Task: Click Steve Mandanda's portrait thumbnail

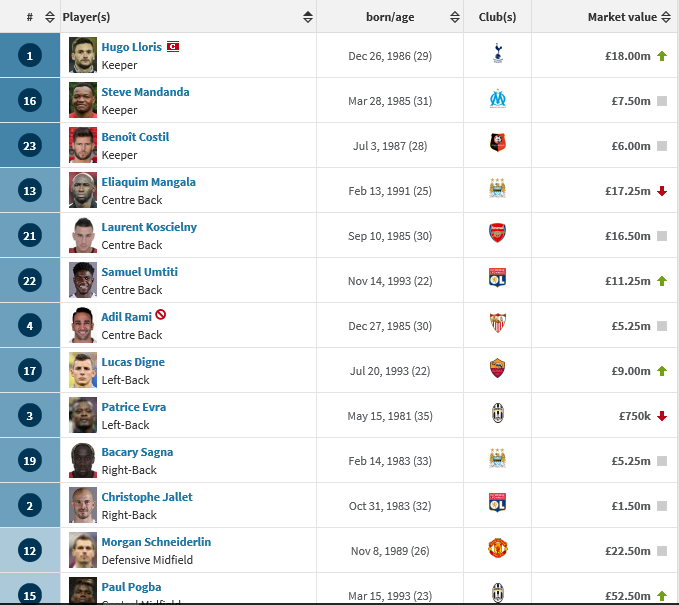Action: [x=83, y=100]
